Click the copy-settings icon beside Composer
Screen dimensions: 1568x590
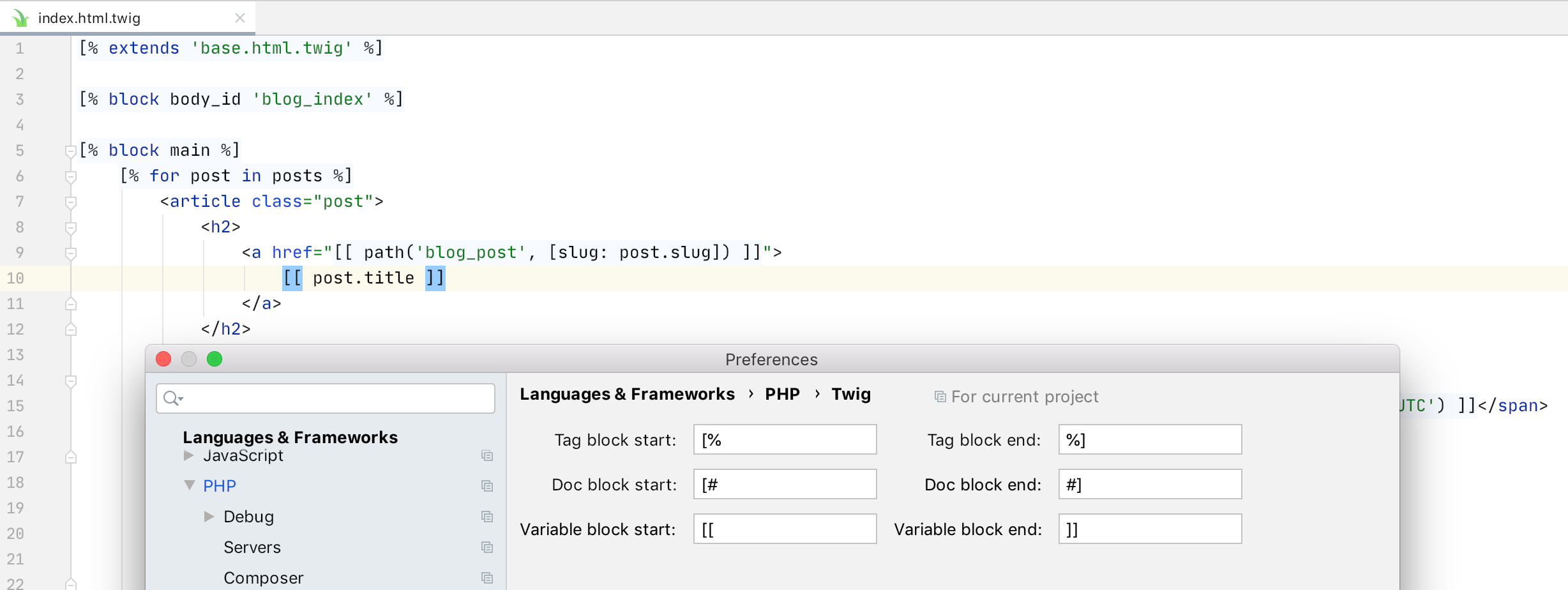487,577
